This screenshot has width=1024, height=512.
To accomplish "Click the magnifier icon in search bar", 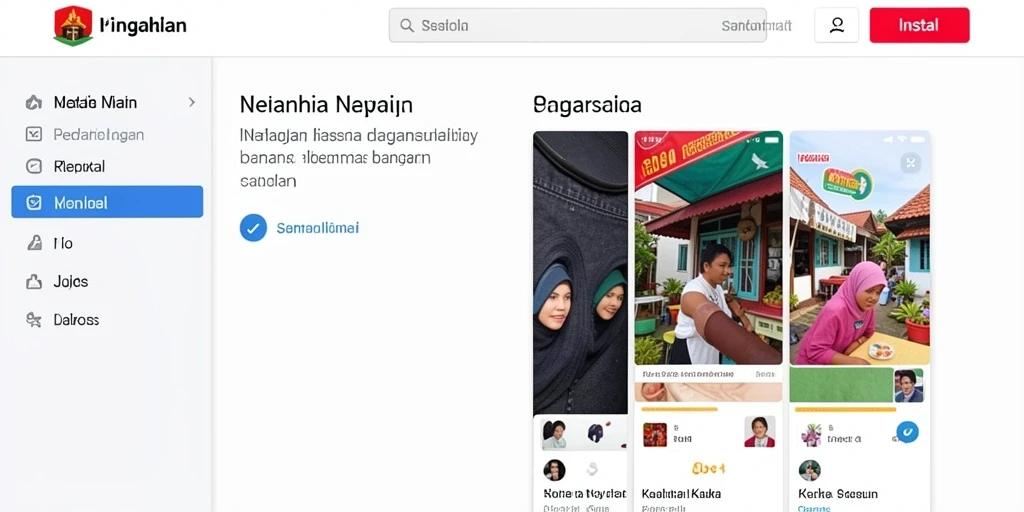I will [x=407, y=25].
